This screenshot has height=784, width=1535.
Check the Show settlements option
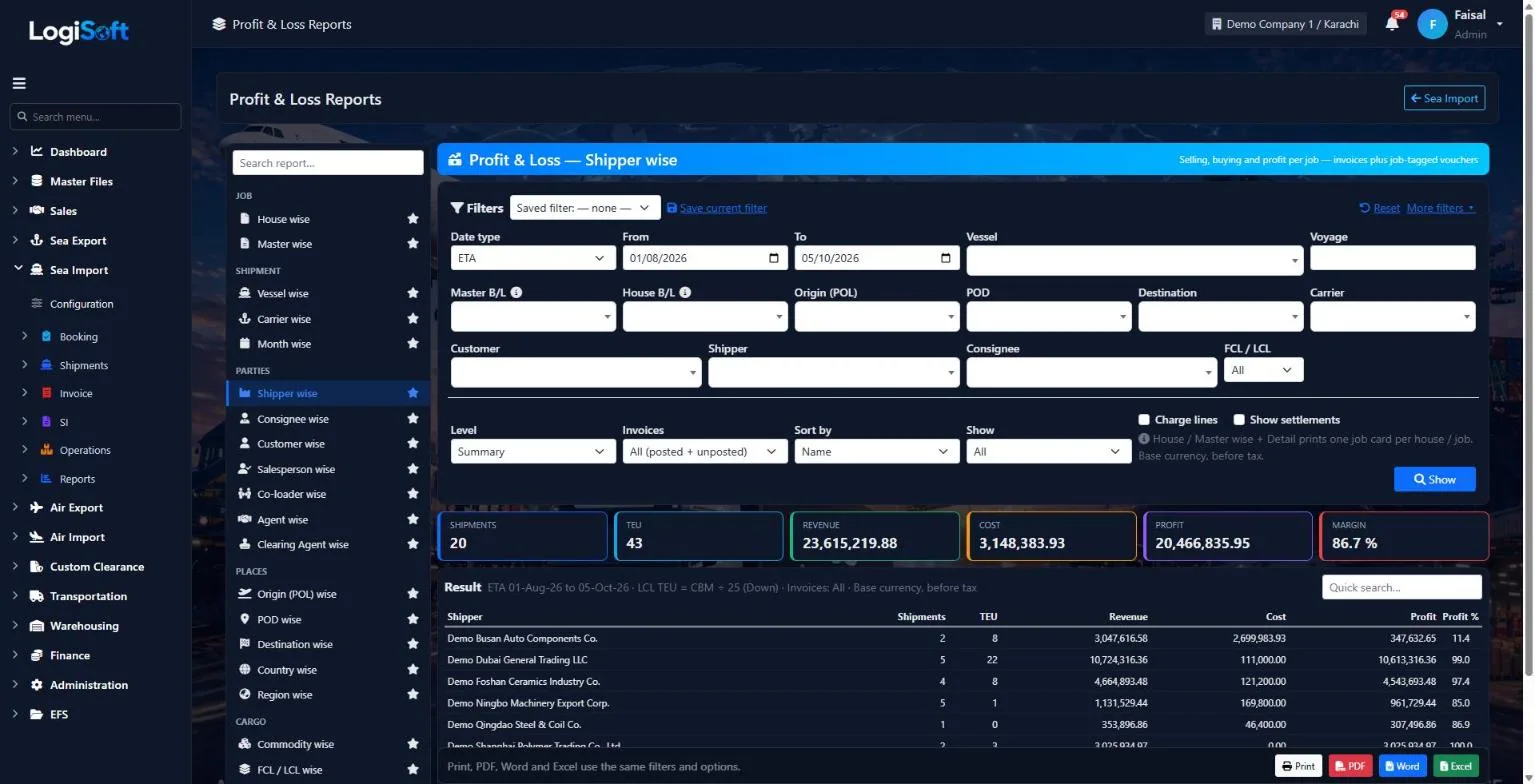click(1239, 420)
